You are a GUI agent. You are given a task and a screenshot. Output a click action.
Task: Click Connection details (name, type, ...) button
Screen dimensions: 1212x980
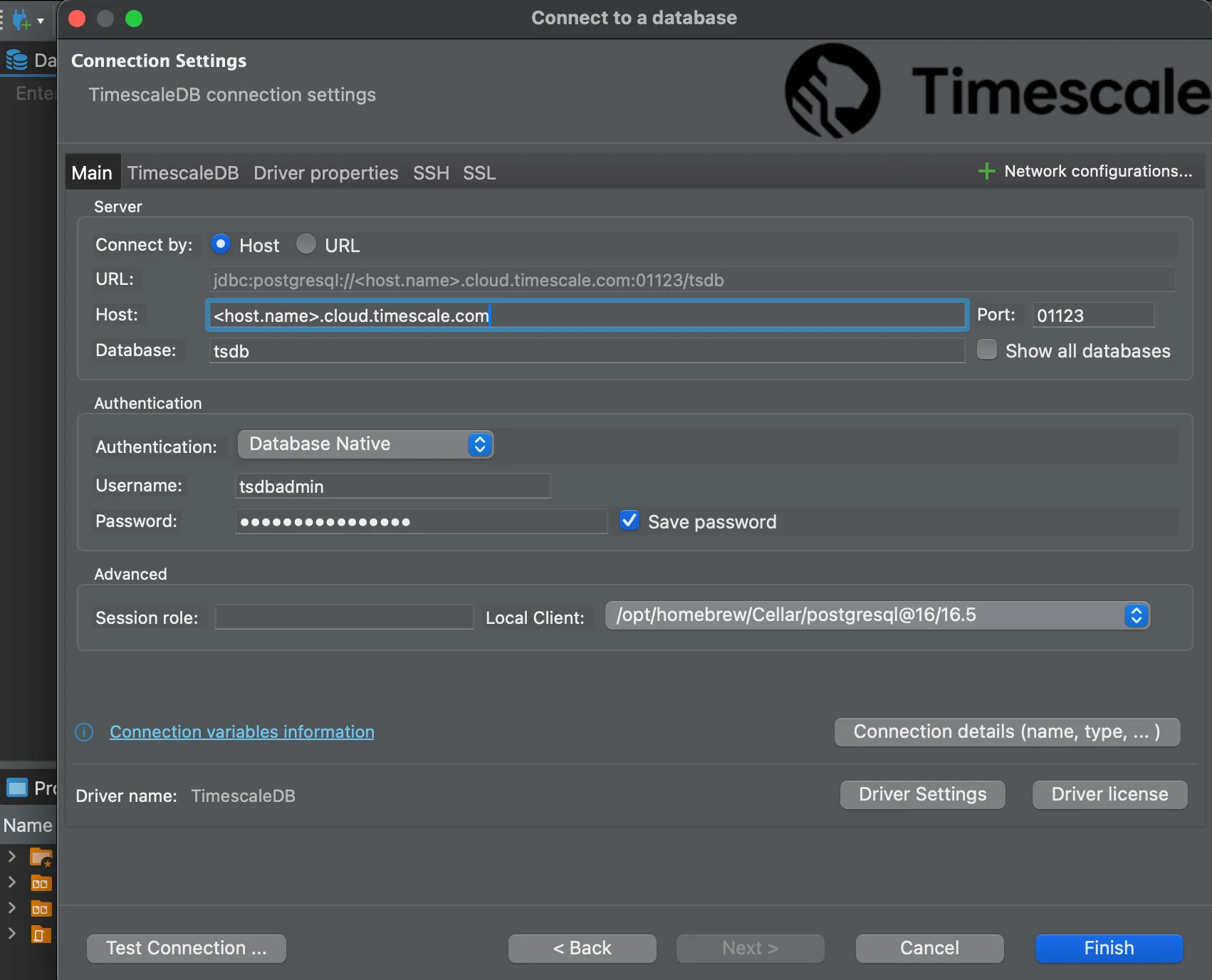click(x=1007, y=732)
